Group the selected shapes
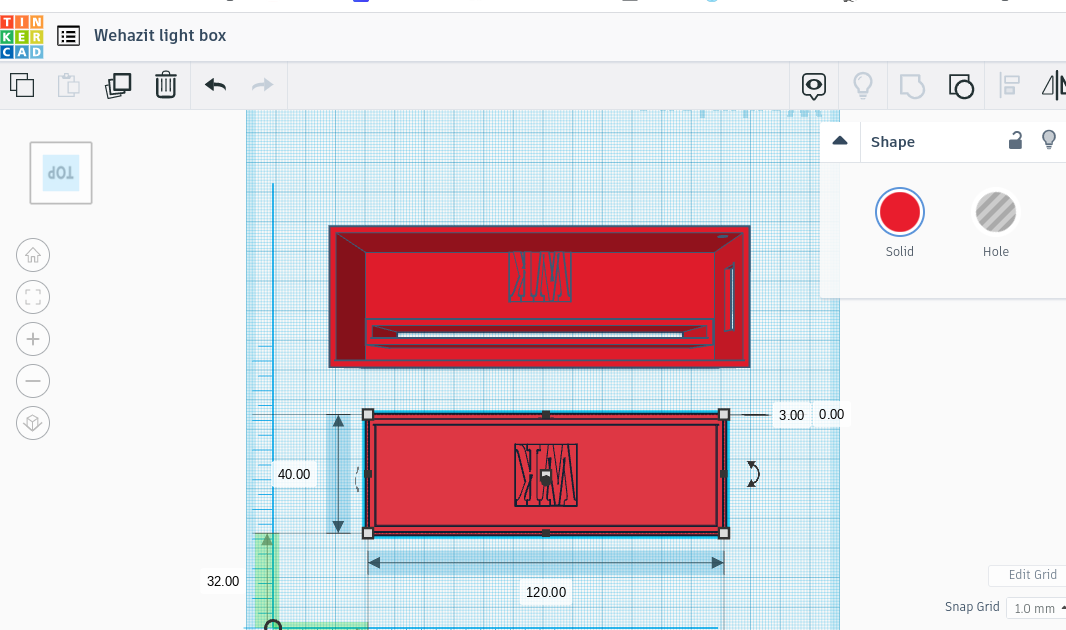This screenshot has width=1066, height=630. [912, 86]
